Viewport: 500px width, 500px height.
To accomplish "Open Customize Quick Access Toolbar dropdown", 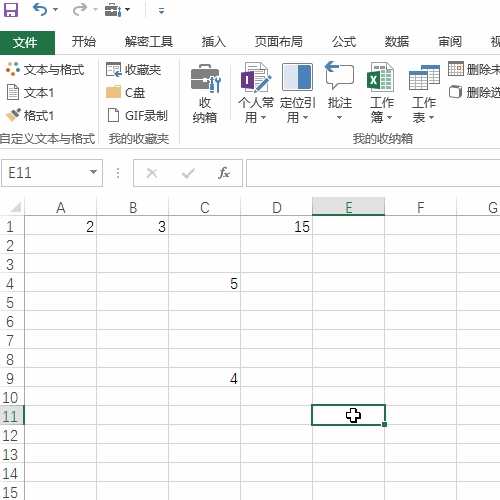I will pos(161,11).
